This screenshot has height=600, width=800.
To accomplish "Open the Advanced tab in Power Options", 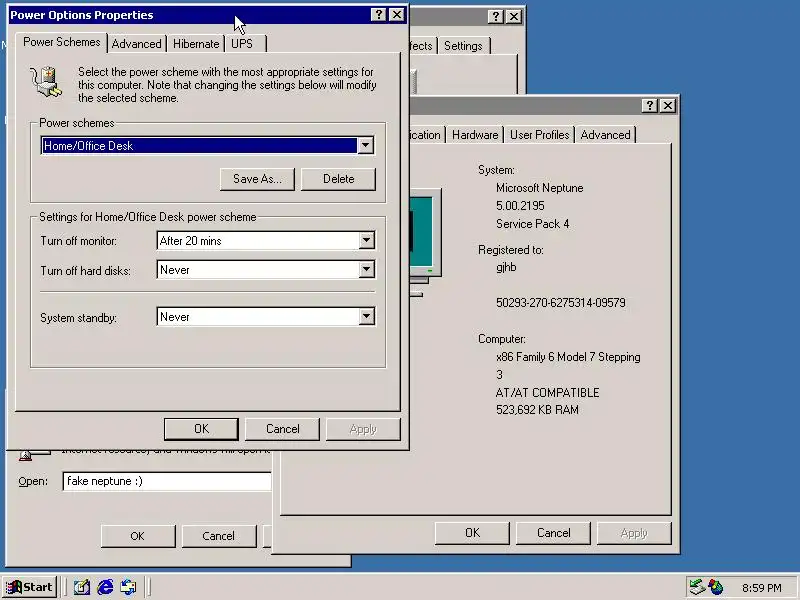I will tap(136, 44).
